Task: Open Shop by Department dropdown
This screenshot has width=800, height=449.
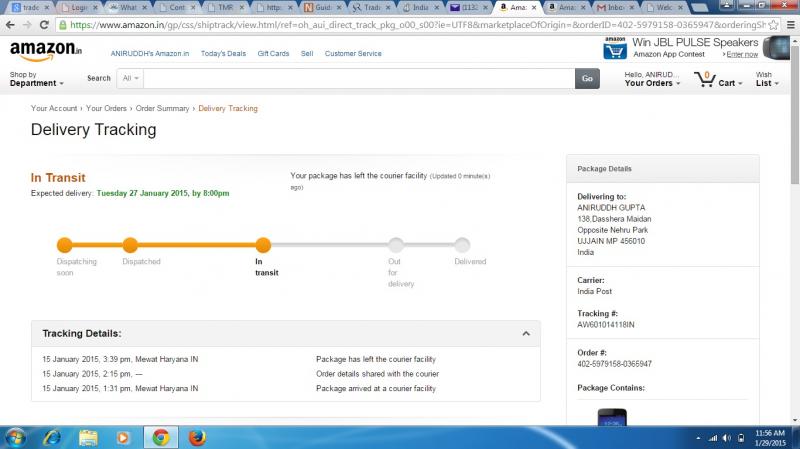Action: click(x=36, y=79)
